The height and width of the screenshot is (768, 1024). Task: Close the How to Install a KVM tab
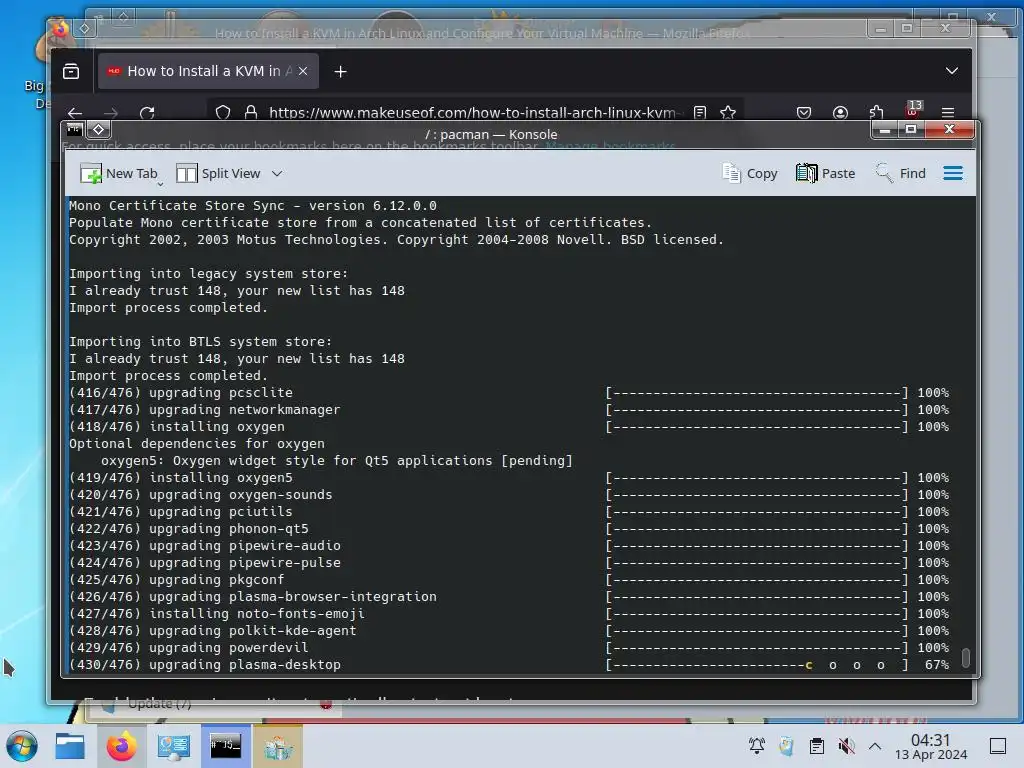point(303,71)
